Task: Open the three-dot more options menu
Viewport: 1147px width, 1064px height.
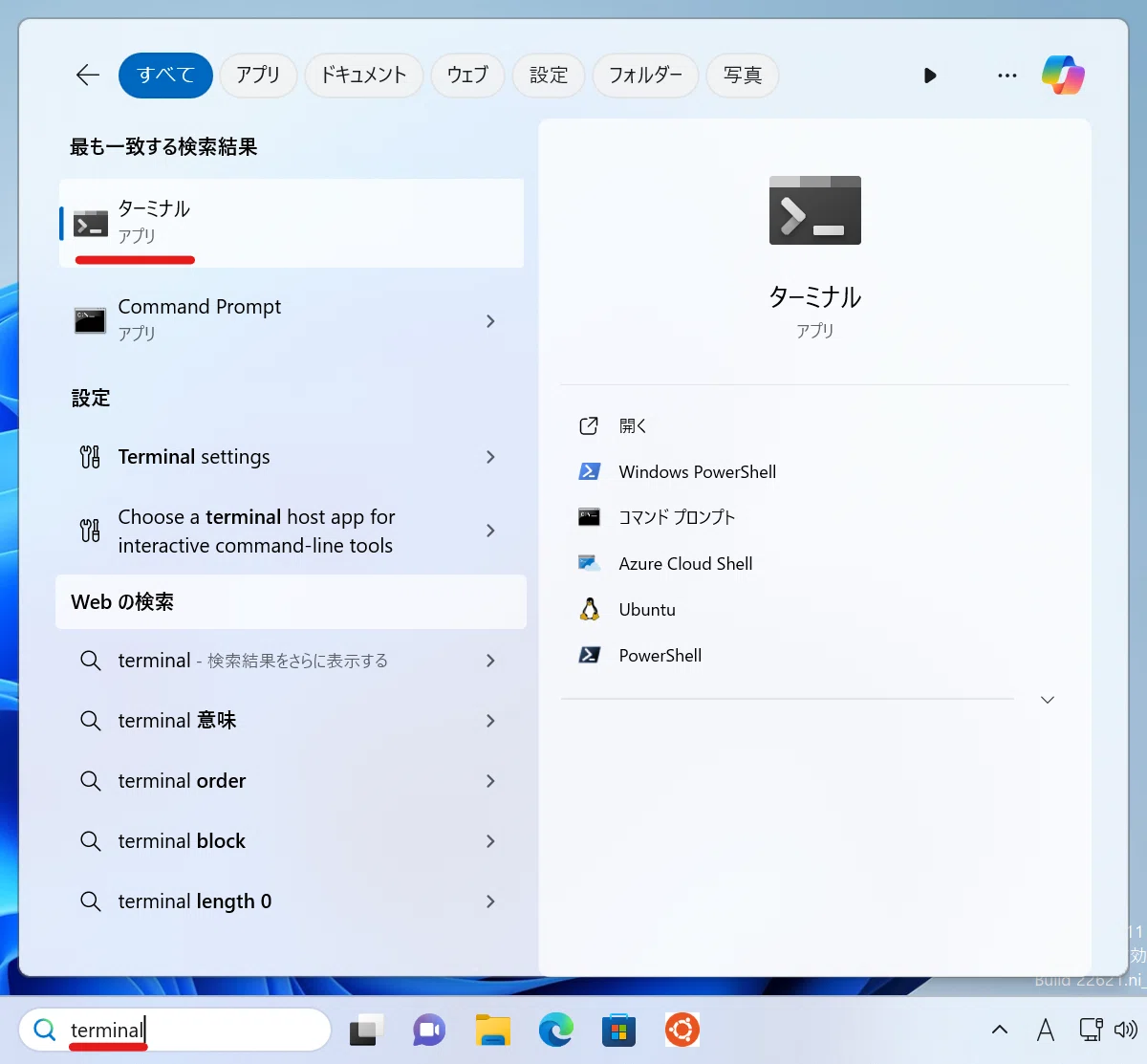Action: click(x=1007, y=76)
